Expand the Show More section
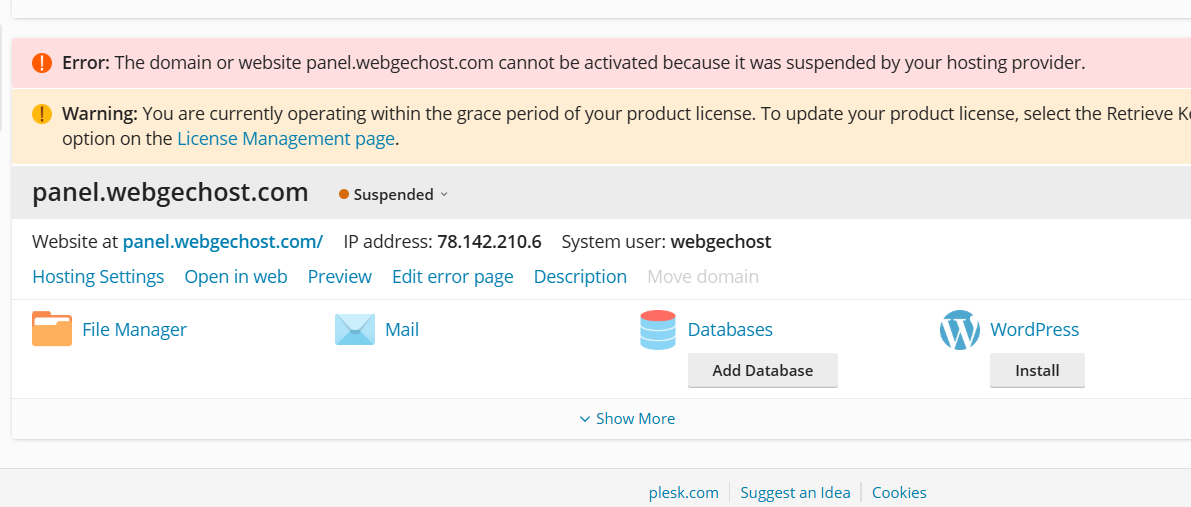 pos(627,419)
